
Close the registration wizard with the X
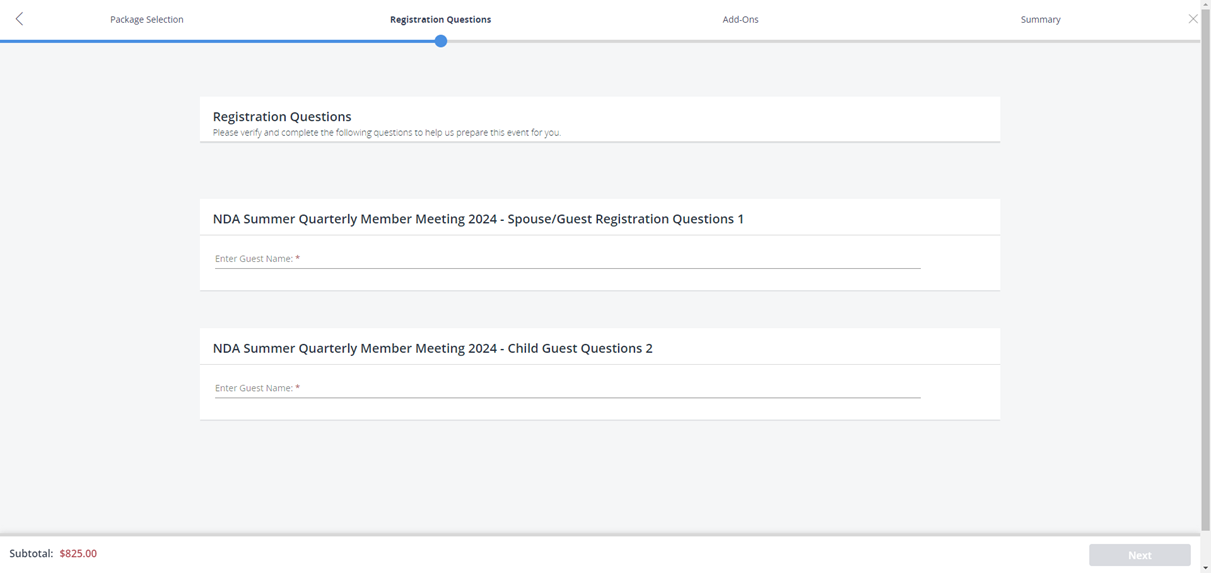[x=1192, y=19]
